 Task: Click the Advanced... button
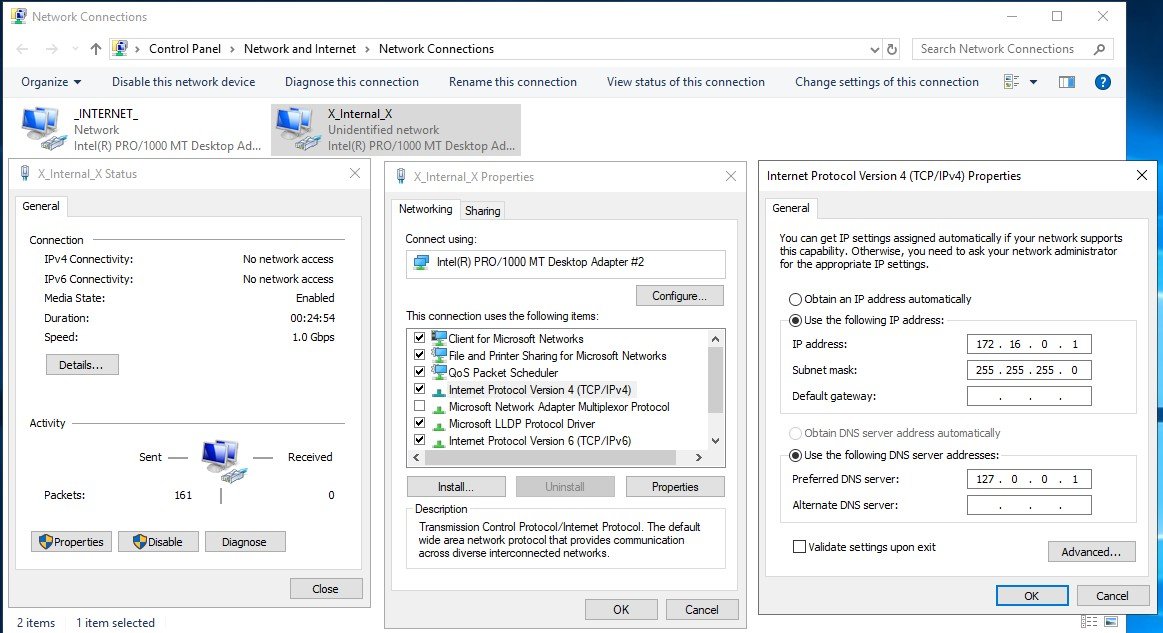click(x=1091, y=552)
